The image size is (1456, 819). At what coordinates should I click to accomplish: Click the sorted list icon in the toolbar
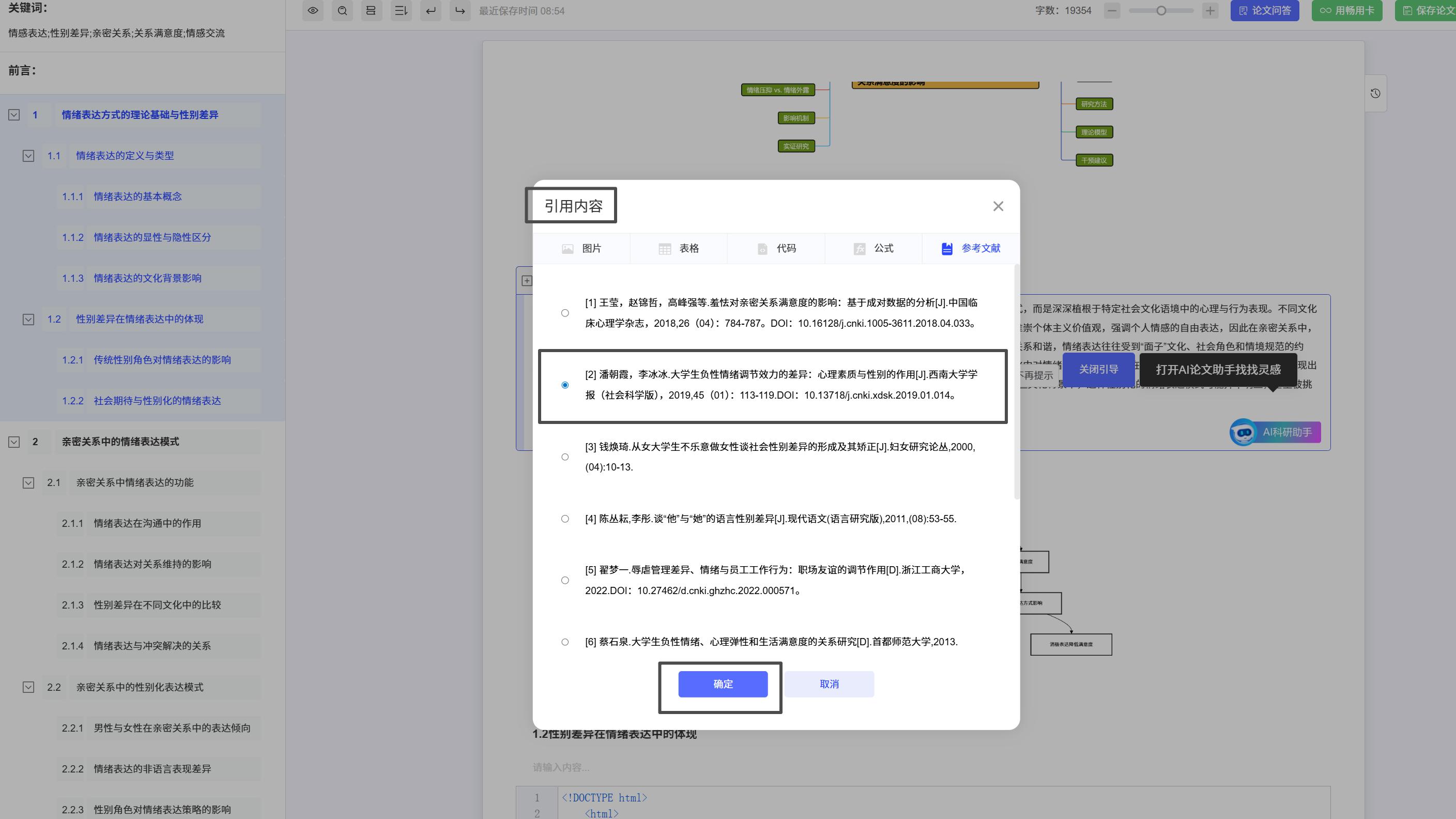[401, 10]
